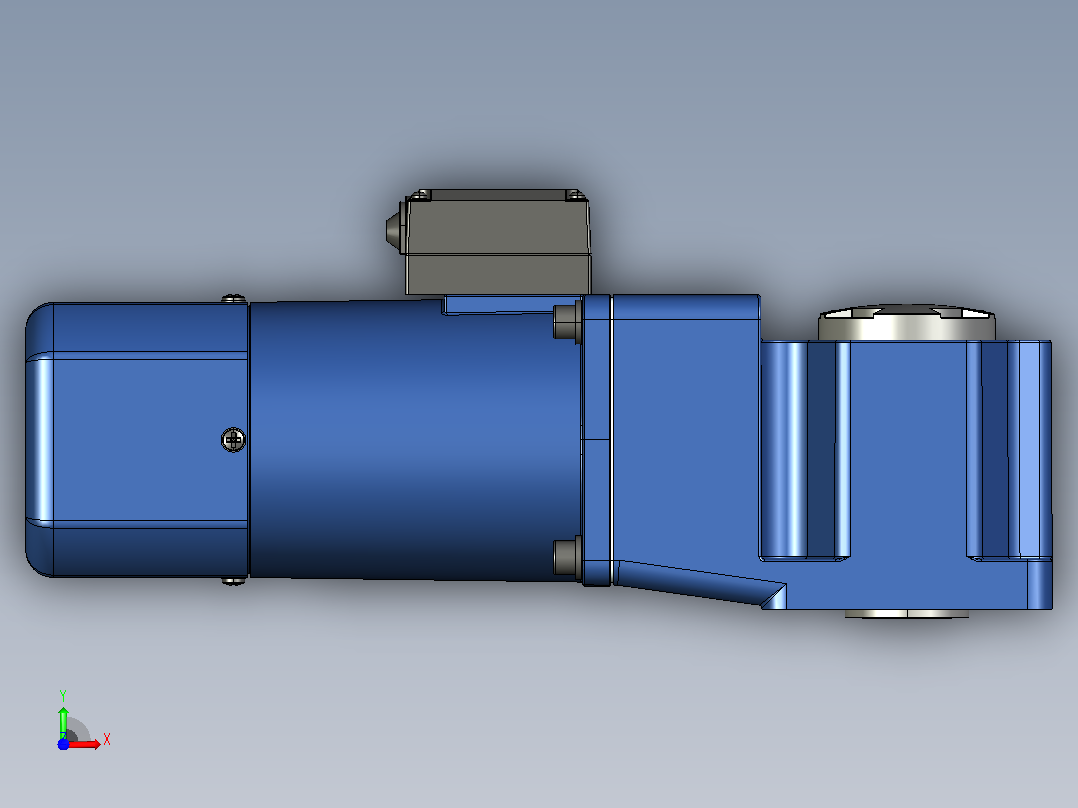Pick the cable gland on the terminal box side
1078x808 pixels.
click(x=395, y=229)
